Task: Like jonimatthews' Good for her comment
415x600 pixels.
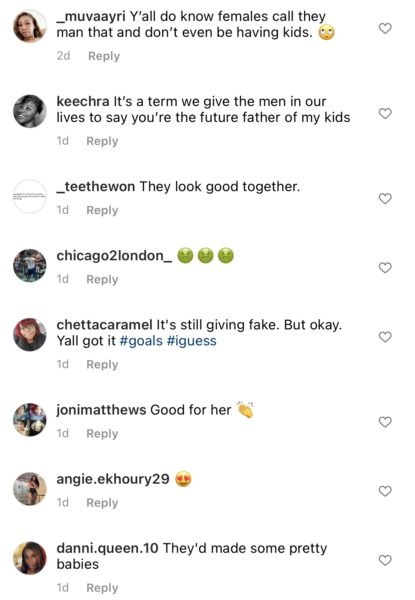Action: (x=385, y=422)
